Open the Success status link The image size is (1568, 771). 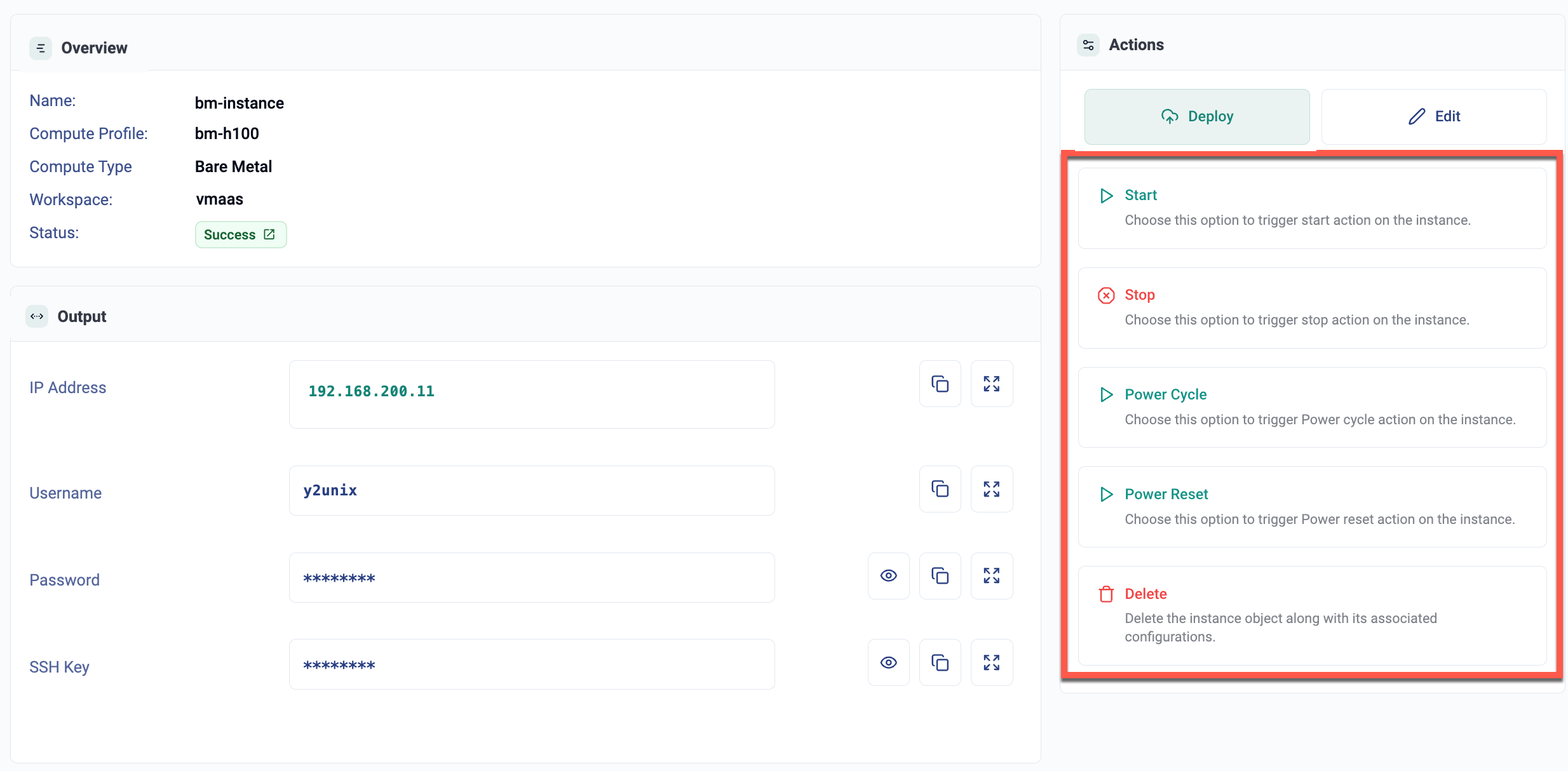pos(240,234)
